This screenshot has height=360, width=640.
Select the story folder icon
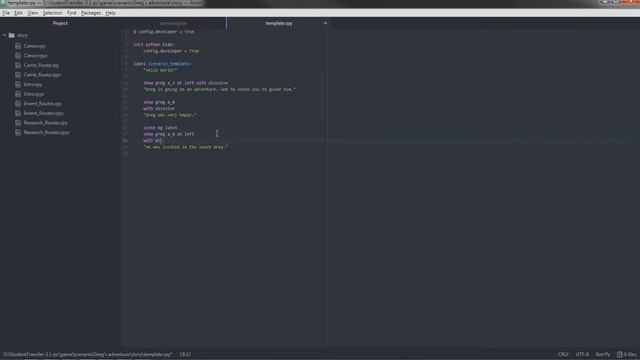(11, 36)
